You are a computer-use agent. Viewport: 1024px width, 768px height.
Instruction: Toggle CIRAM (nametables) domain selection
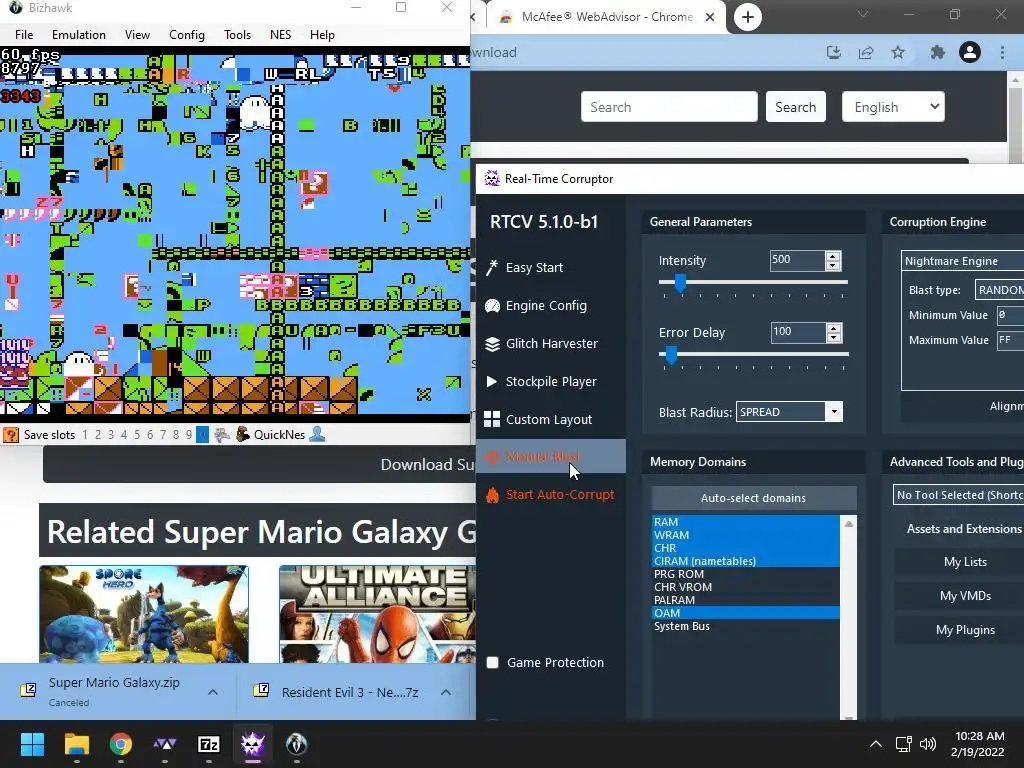(x=745, y=561)
